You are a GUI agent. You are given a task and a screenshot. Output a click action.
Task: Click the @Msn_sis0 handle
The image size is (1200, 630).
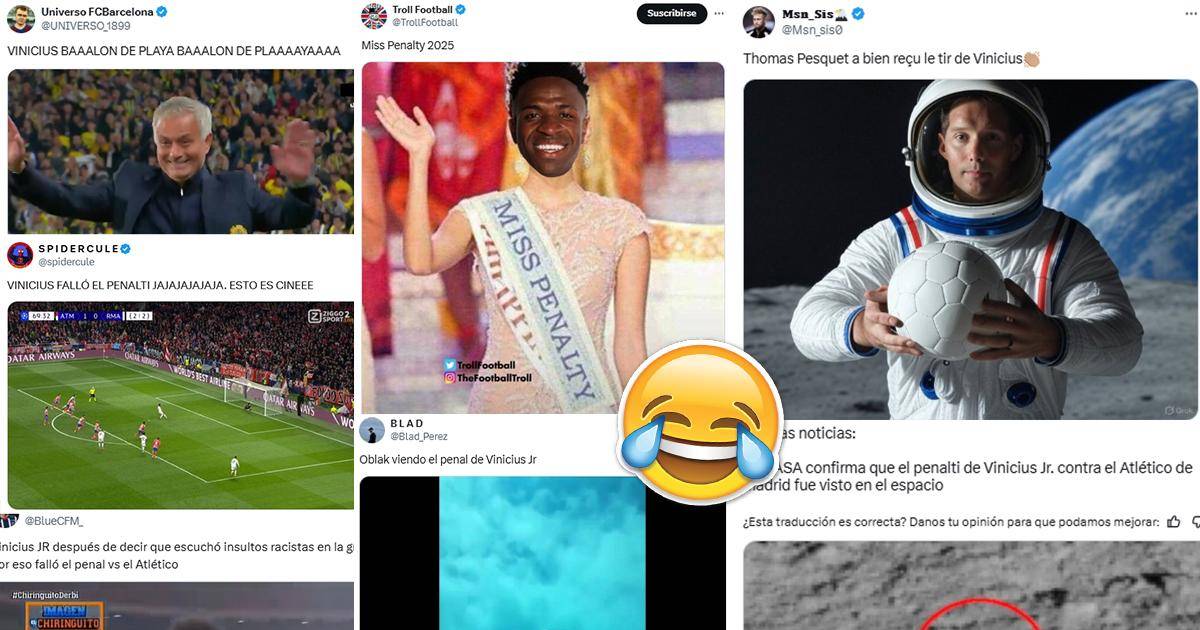[x=812, y=31]
